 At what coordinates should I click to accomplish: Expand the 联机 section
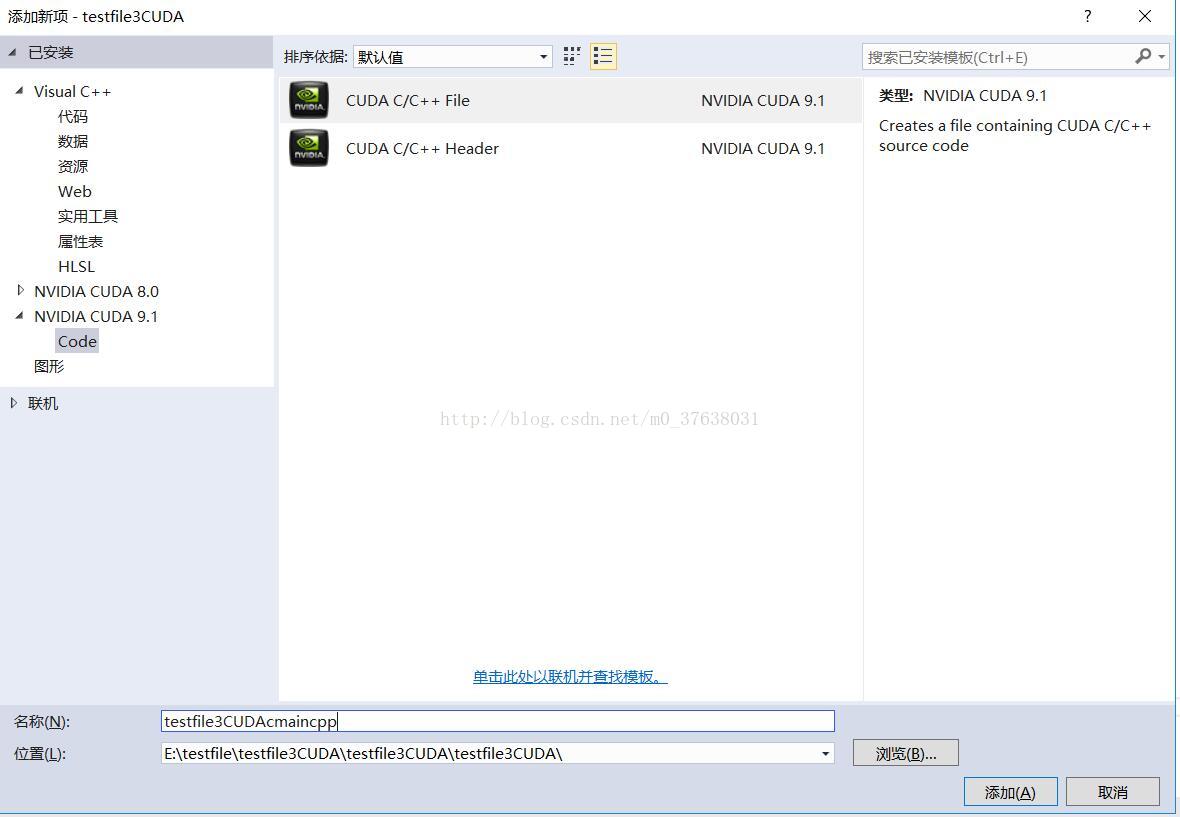click(14, 403)
